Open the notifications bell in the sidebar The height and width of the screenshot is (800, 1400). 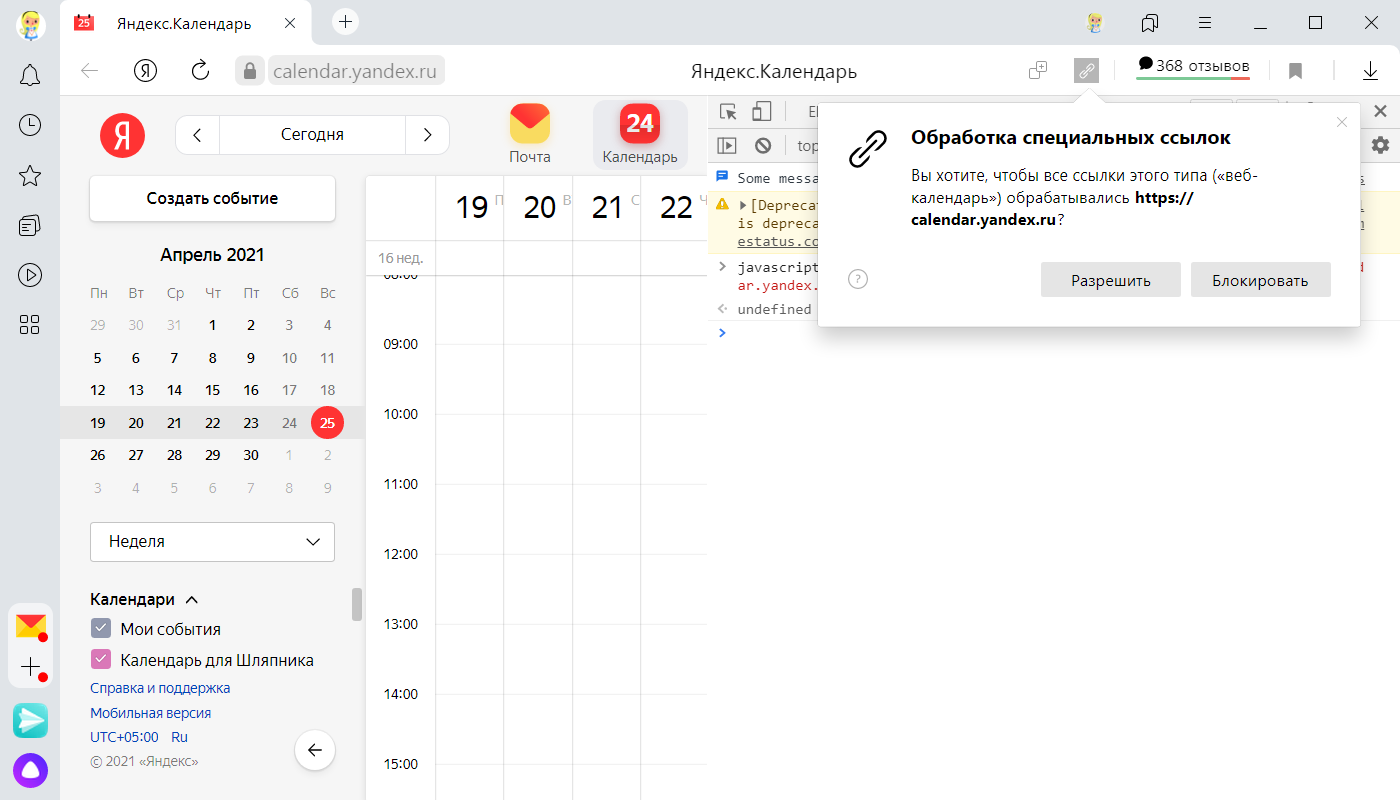pyautogui.click(x=30, y=75)
